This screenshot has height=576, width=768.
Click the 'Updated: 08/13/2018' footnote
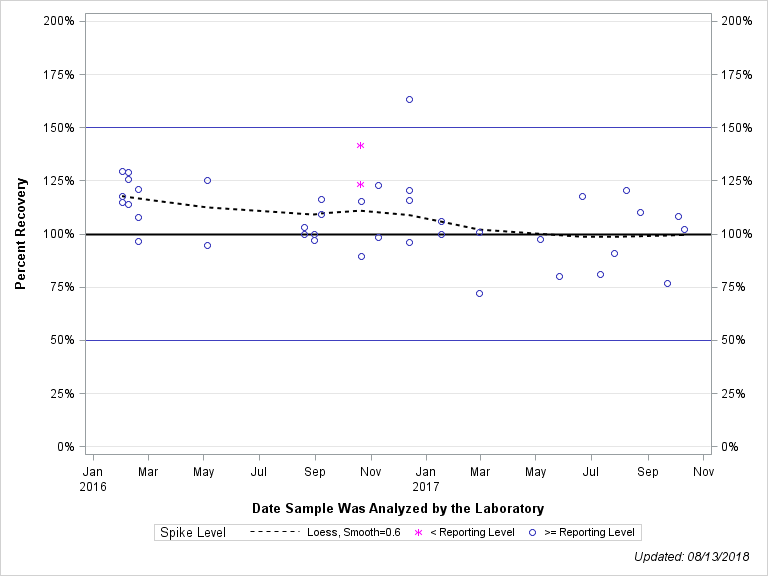tap(692, 557)
